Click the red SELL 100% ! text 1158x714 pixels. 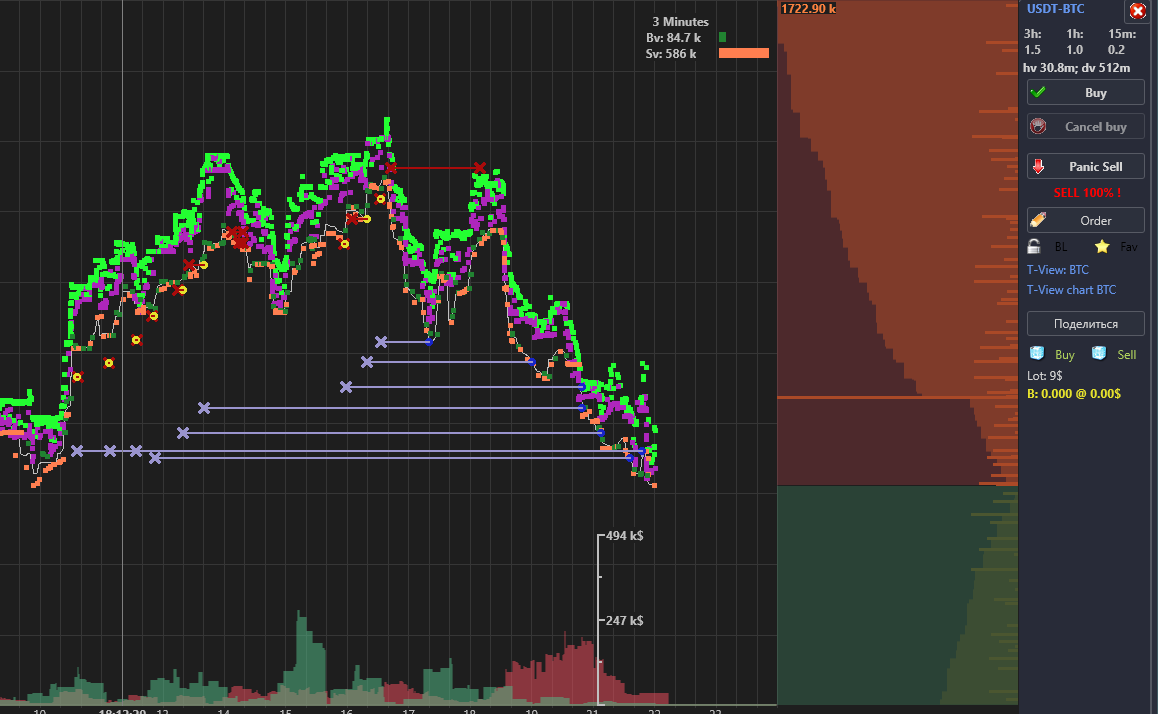pyautogui.click(x=1087, y=192)
